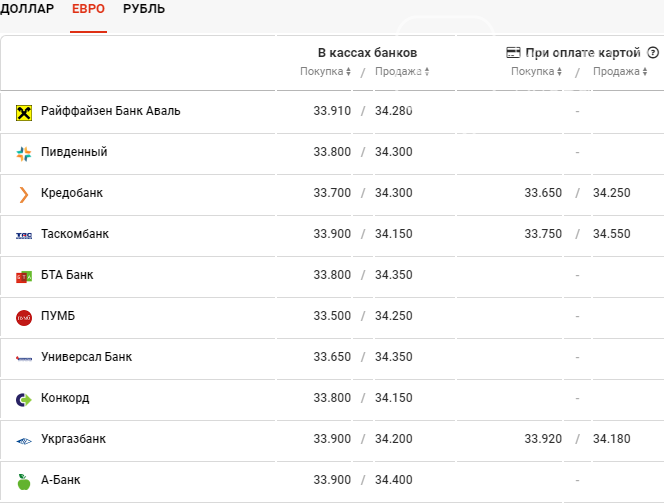The height and width of the screenshot is (503, 664).
Task: Click the Конкорд bank logo icon
Action: (24, 400)
